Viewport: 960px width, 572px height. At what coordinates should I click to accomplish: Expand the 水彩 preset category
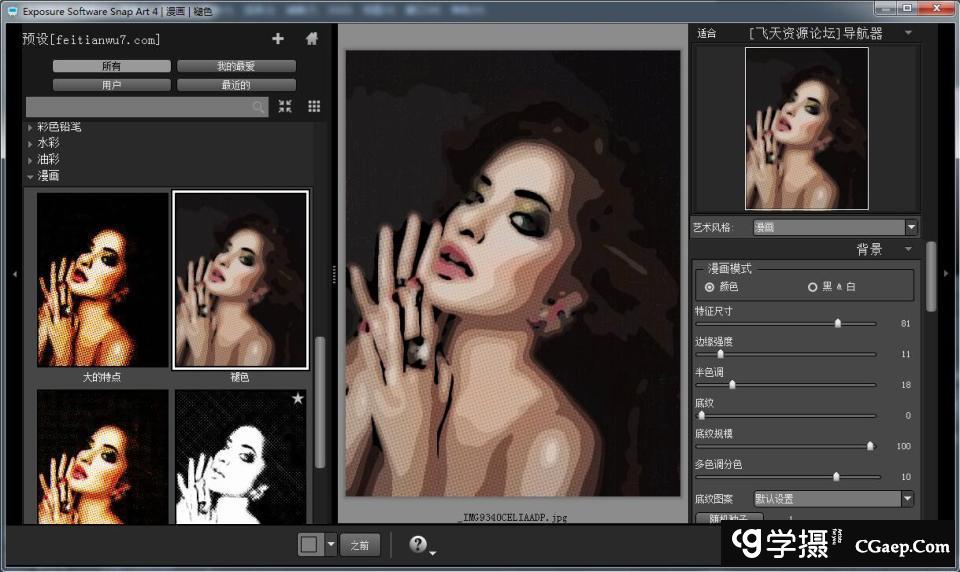tap(30, 144)
